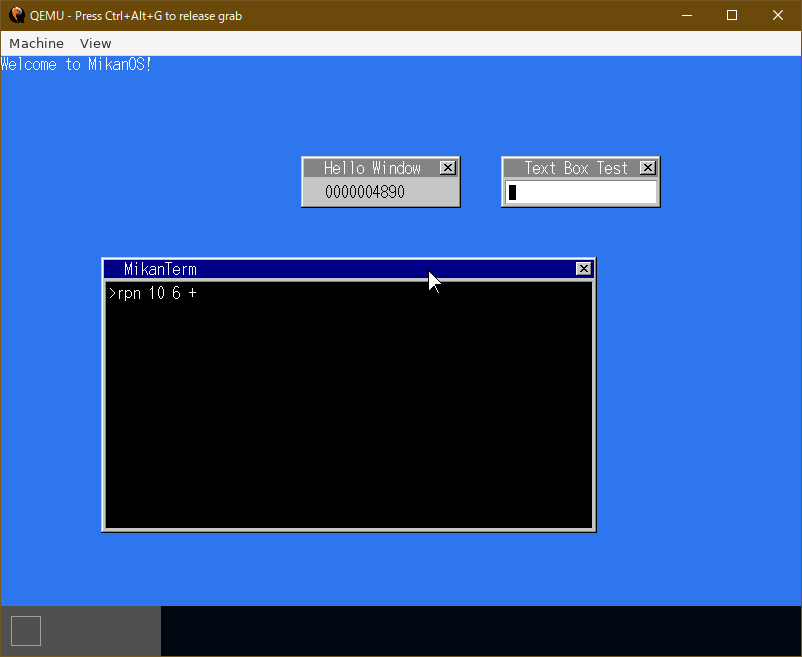Close the QEMU window
The height and width of the screenshot is (657, 802).
(778, 15)
